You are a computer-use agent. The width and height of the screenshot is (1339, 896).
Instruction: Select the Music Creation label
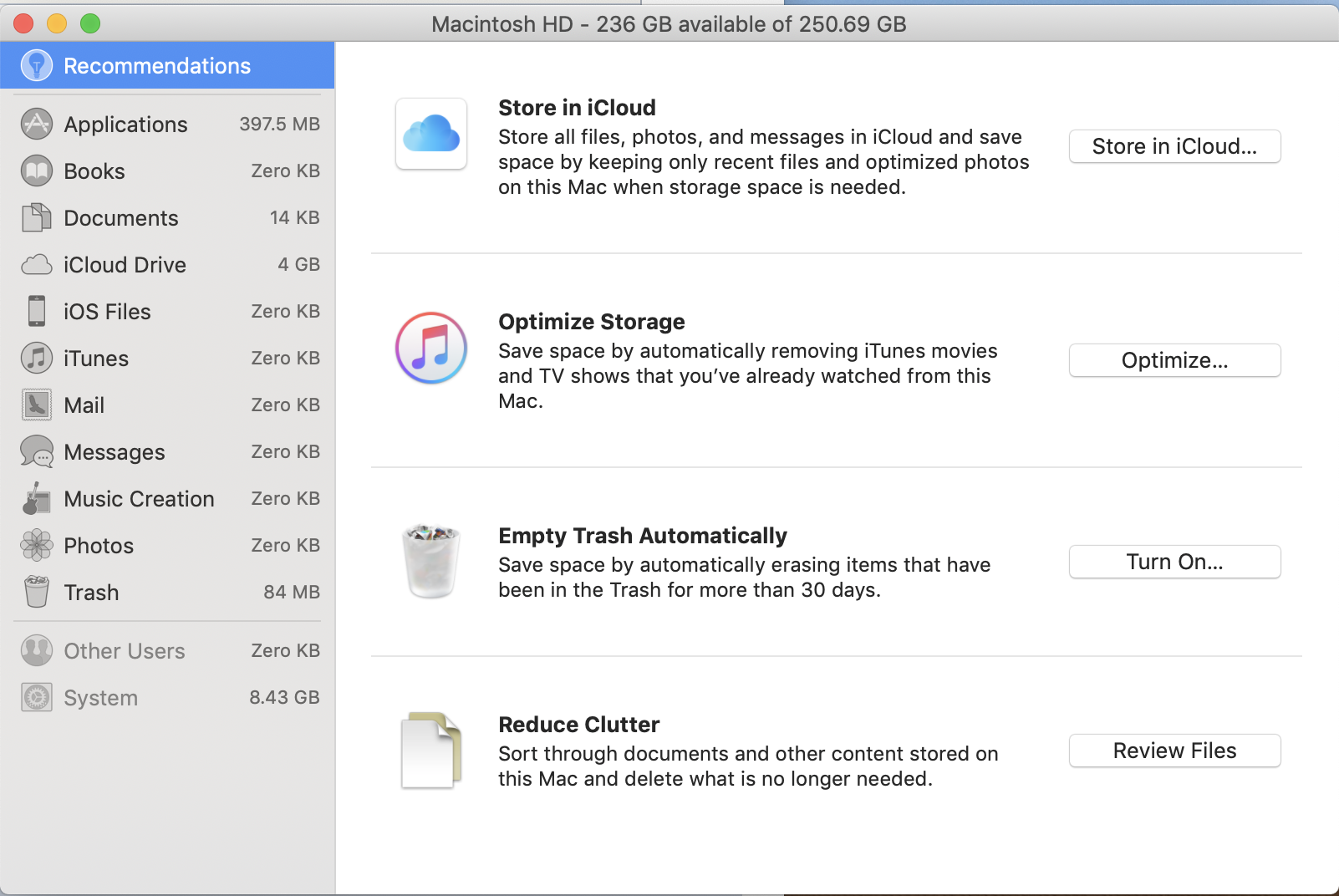pos(140,499)
